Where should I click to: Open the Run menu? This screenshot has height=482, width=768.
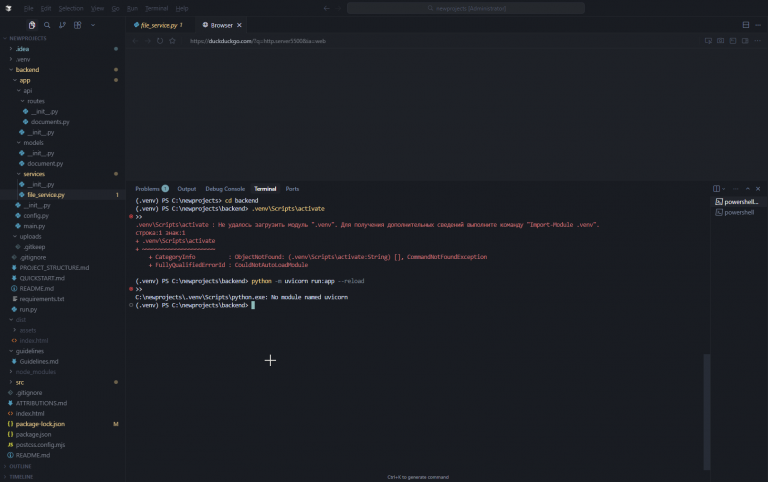pos(132,8)
